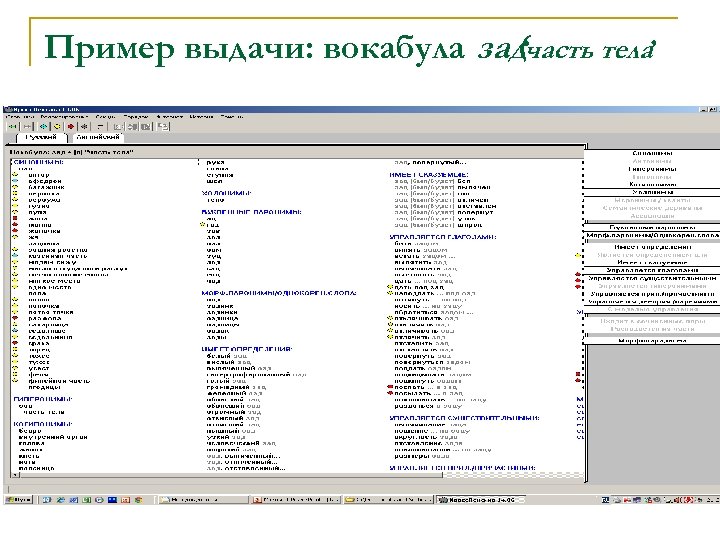Open the Windows Пуск start button

18,500
